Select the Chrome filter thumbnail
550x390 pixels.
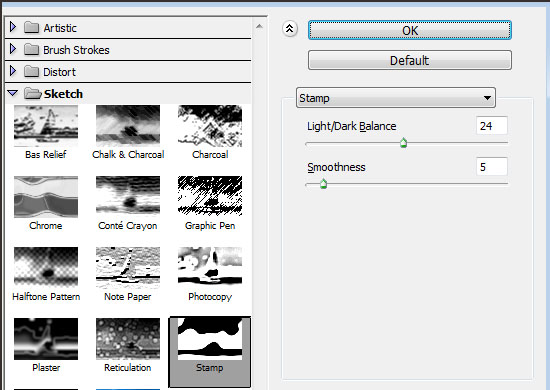[46, 197]
